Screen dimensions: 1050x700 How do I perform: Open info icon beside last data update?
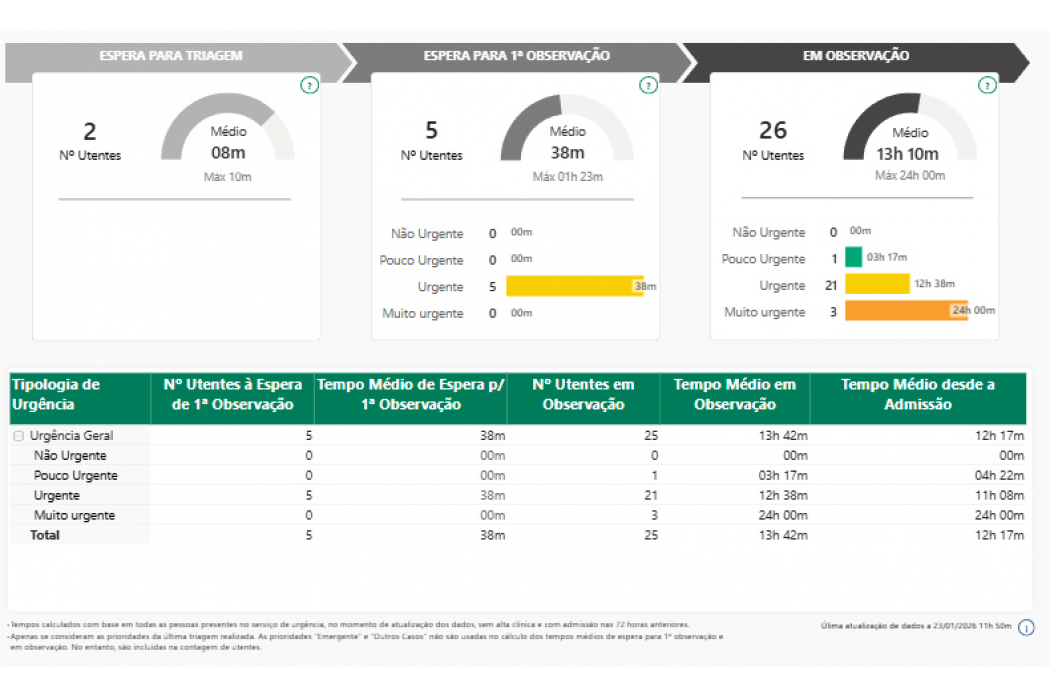point(1026,628)
